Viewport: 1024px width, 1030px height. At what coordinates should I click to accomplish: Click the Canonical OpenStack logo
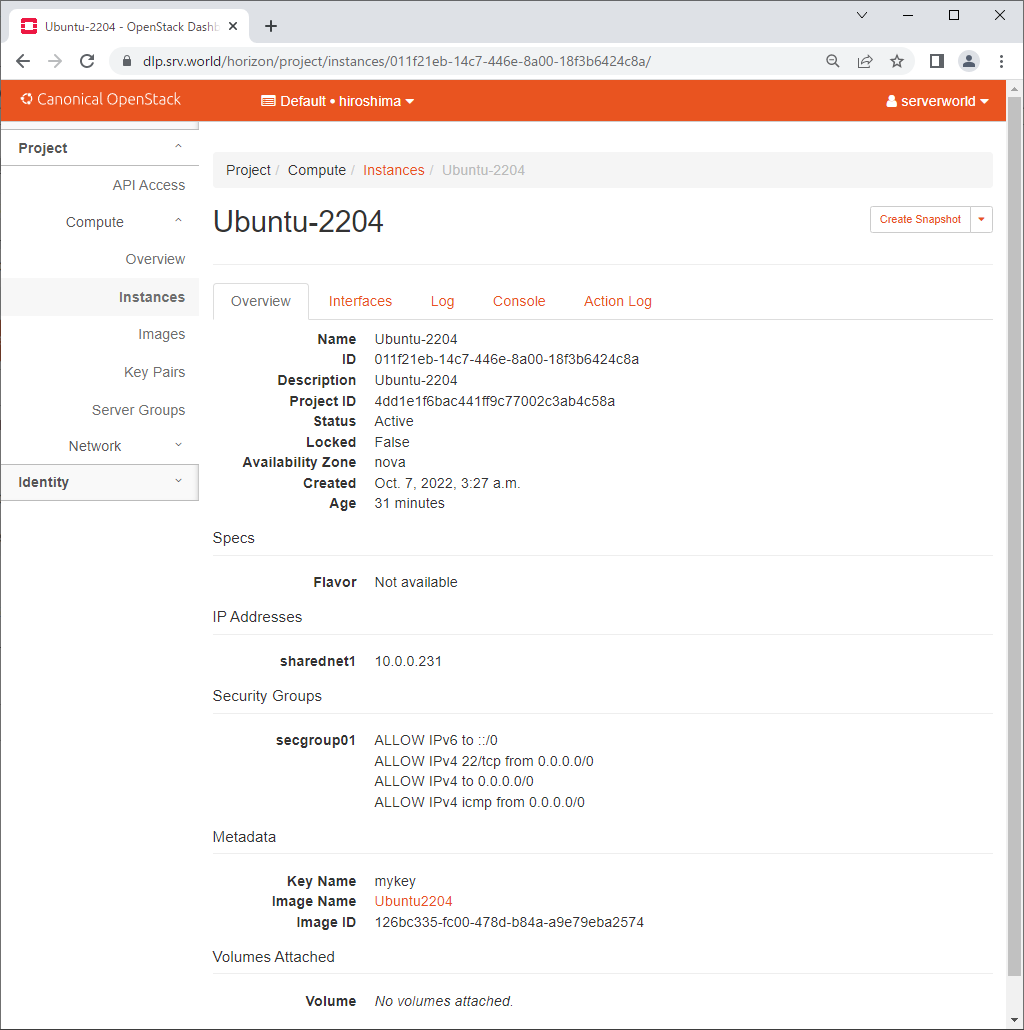100,99
